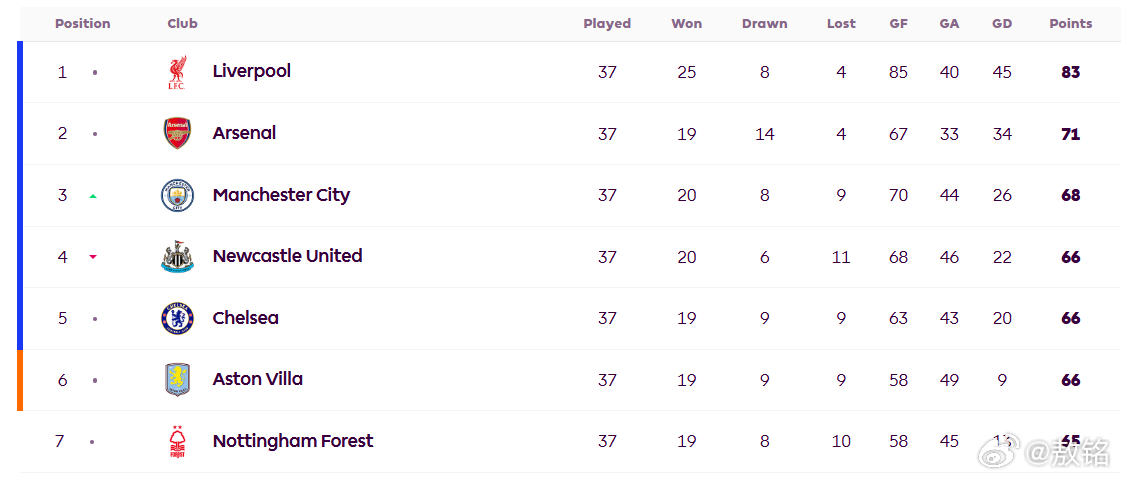Open the Arsenal club name link
1121x479 pixels.
245,133
